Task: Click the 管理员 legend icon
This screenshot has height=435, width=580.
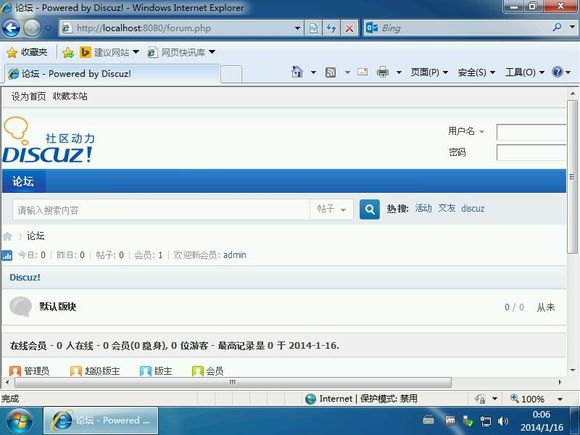Action: tap(15, 371)
